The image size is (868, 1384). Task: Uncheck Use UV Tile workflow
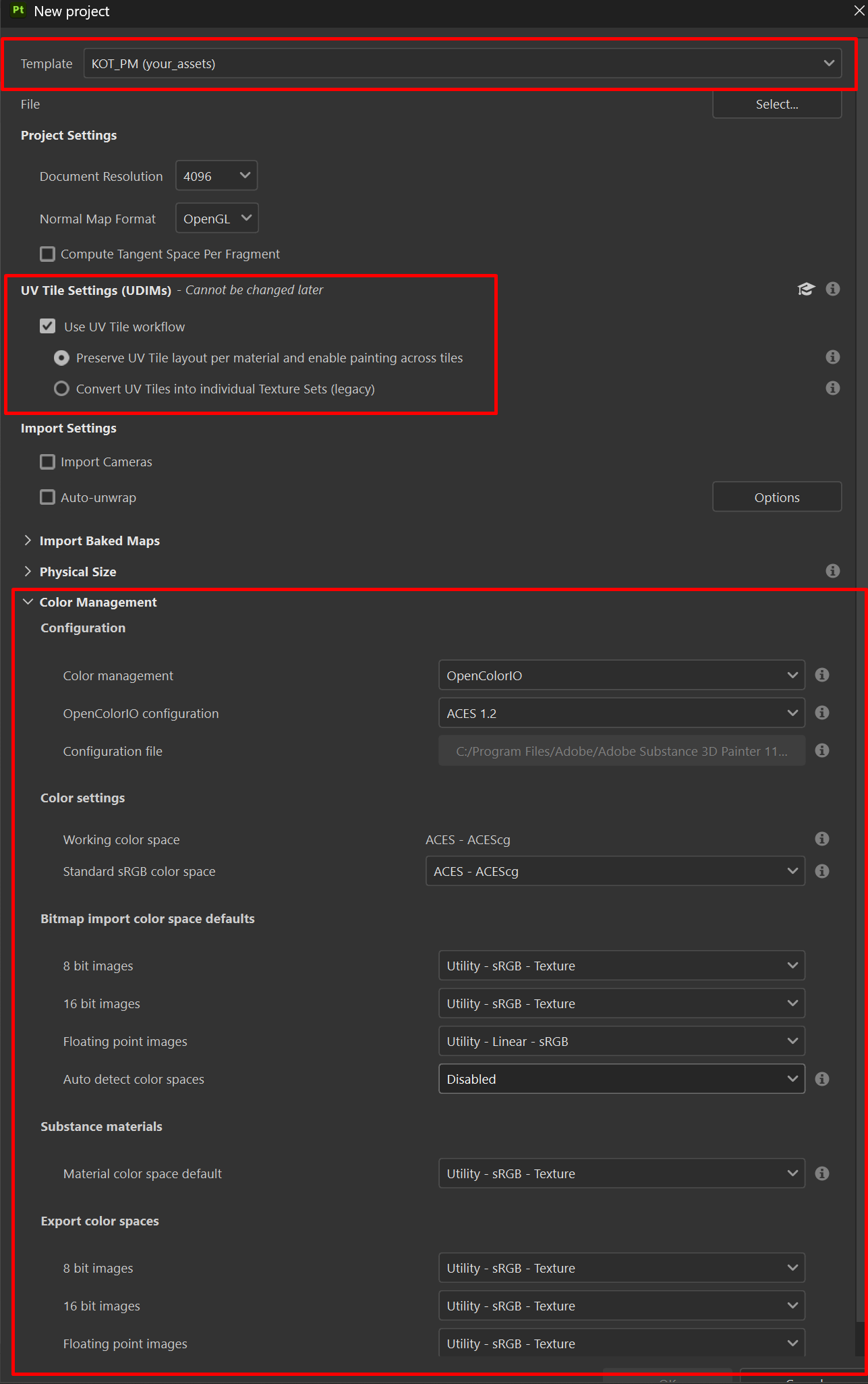(47, 327)
